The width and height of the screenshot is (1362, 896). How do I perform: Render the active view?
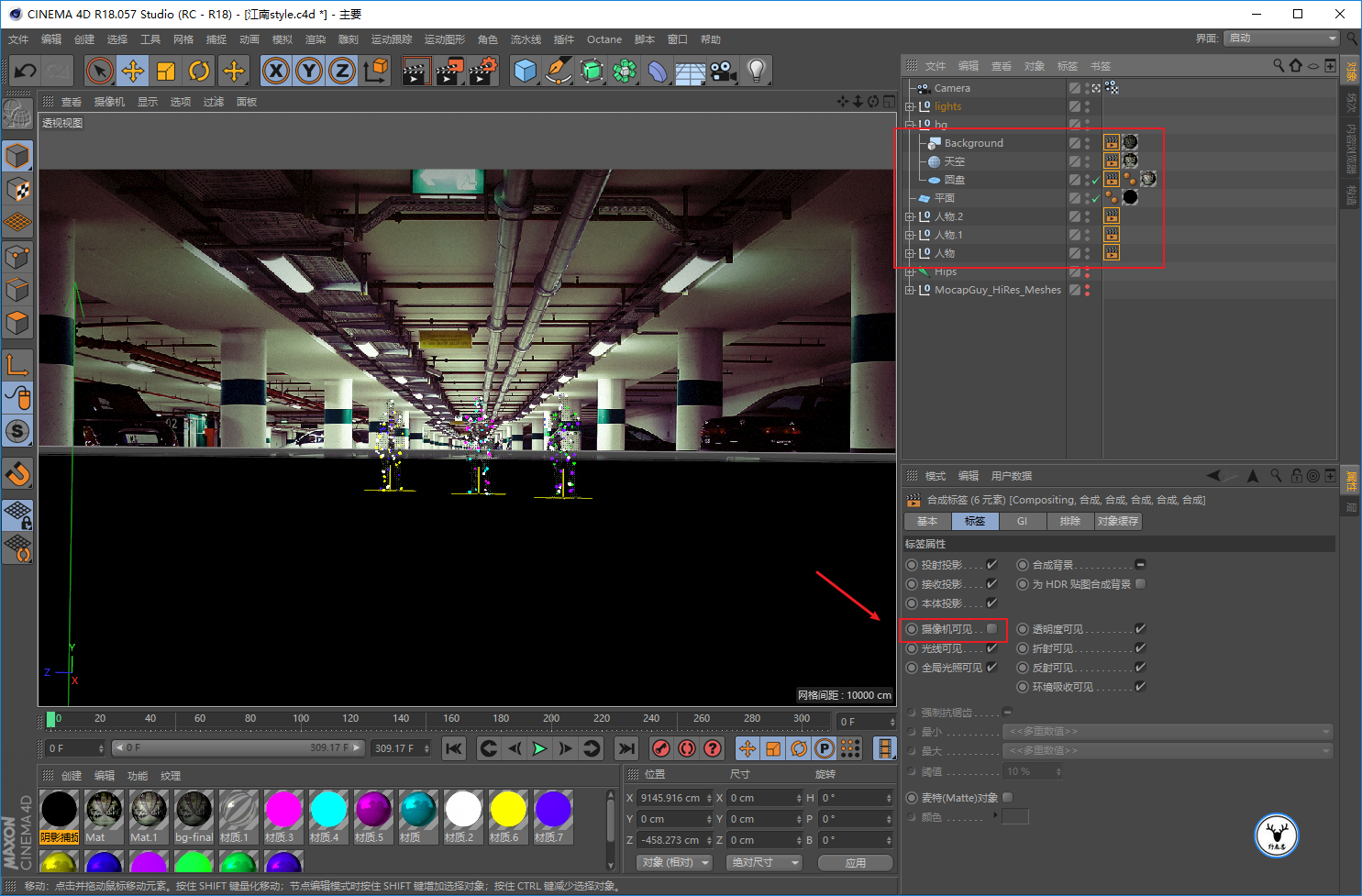click(416, 71)
